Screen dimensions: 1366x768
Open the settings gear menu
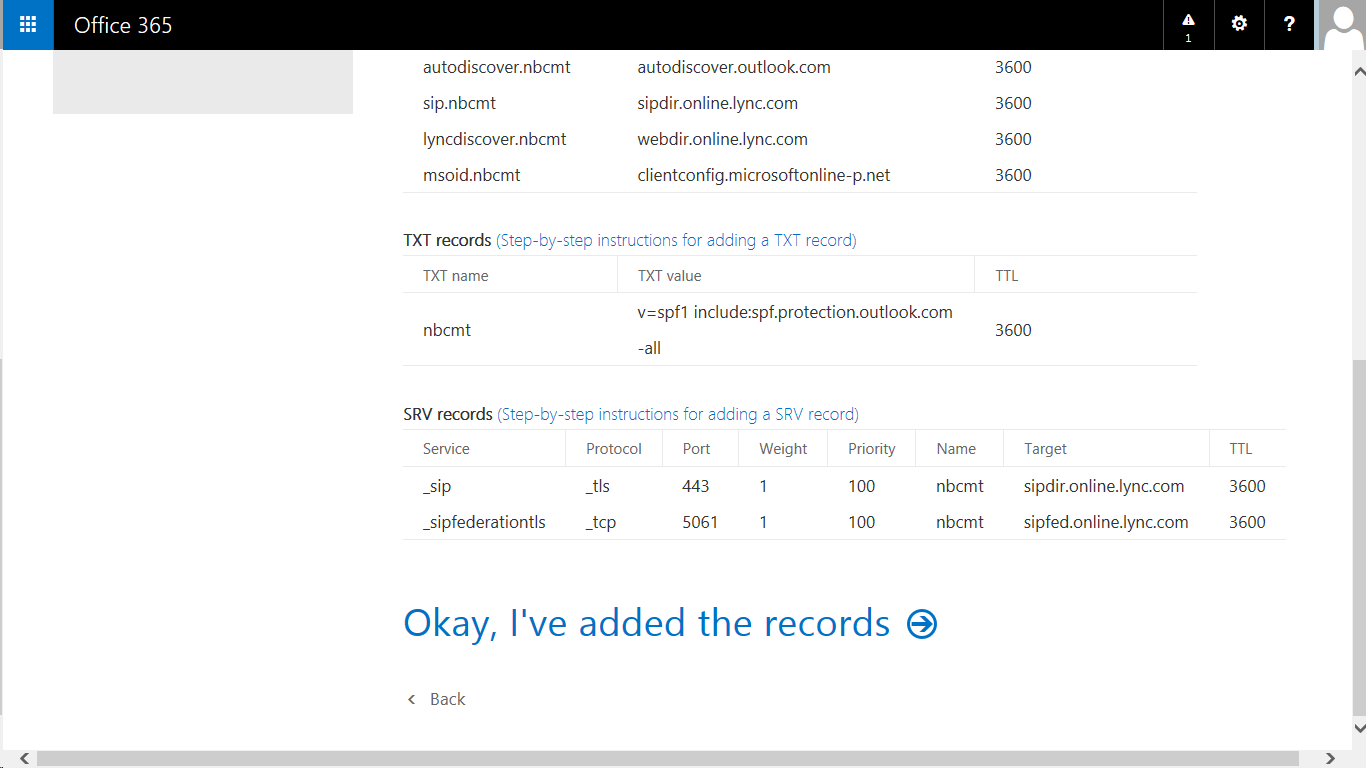point(1239,25)
